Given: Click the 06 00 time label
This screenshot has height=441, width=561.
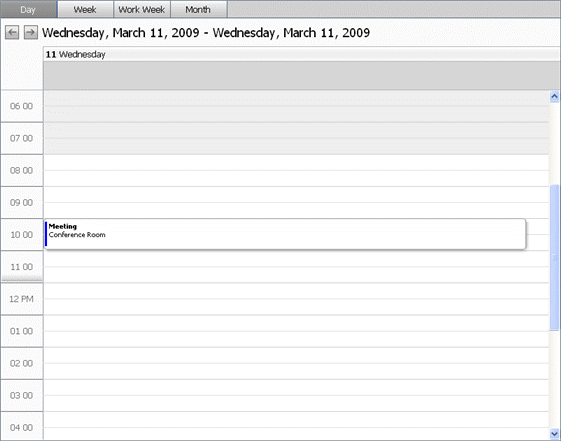Looking at the screenshot, I should [21, 106].
